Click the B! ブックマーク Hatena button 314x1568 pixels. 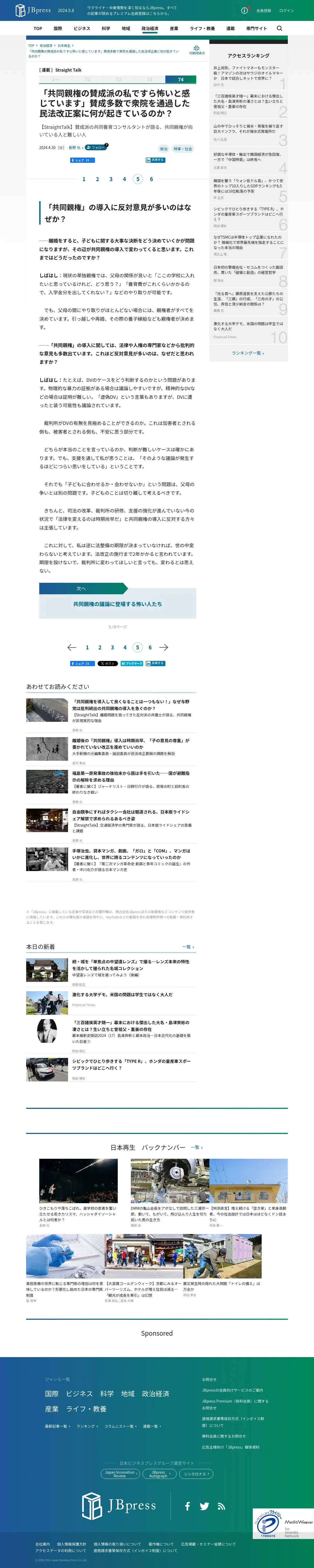(x=132, y=664)
